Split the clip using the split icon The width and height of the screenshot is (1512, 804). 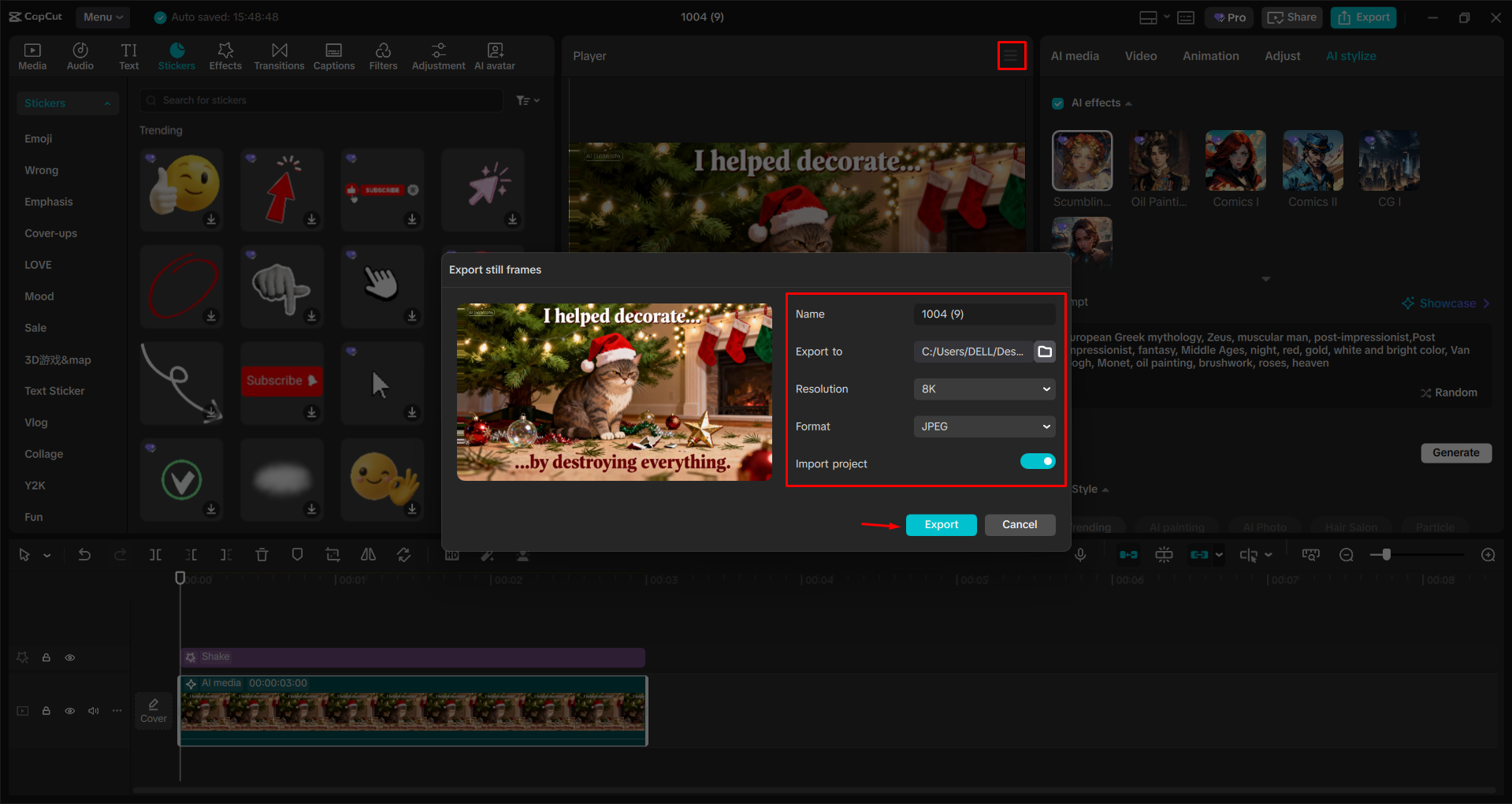(x=155, y=554)
